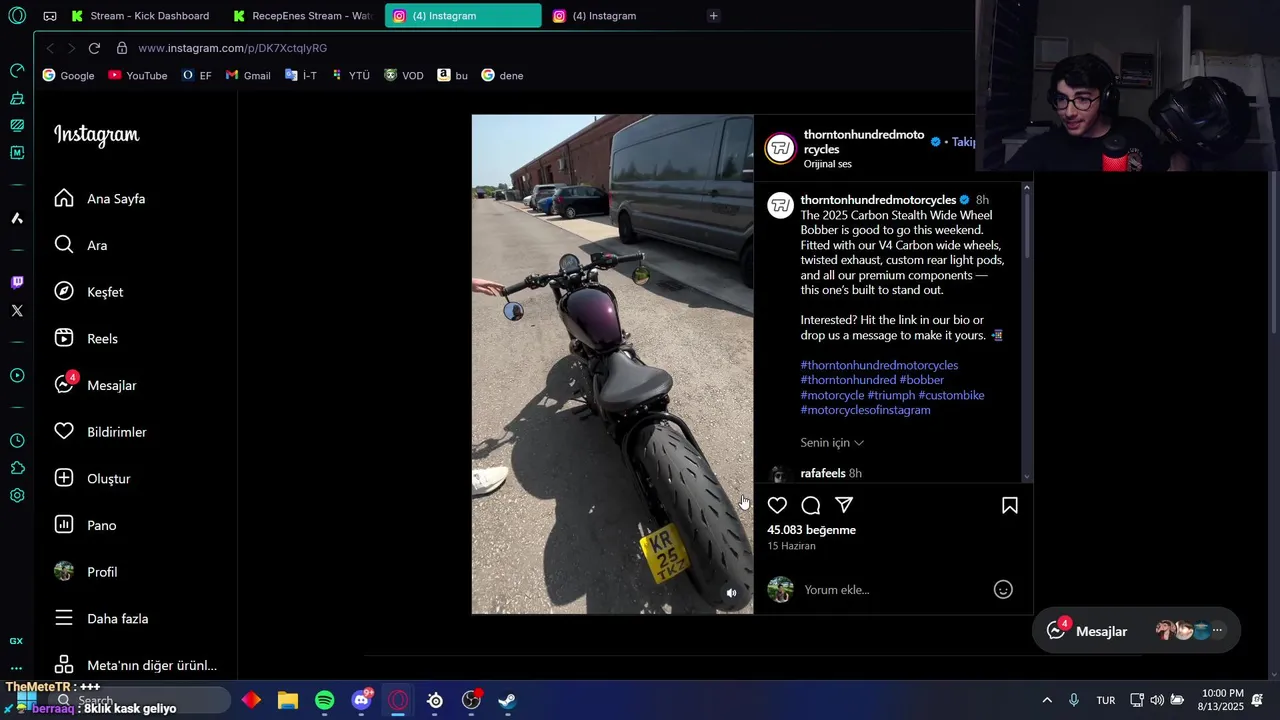
Task: Open VOD bookmark
Action: point(404,75)
